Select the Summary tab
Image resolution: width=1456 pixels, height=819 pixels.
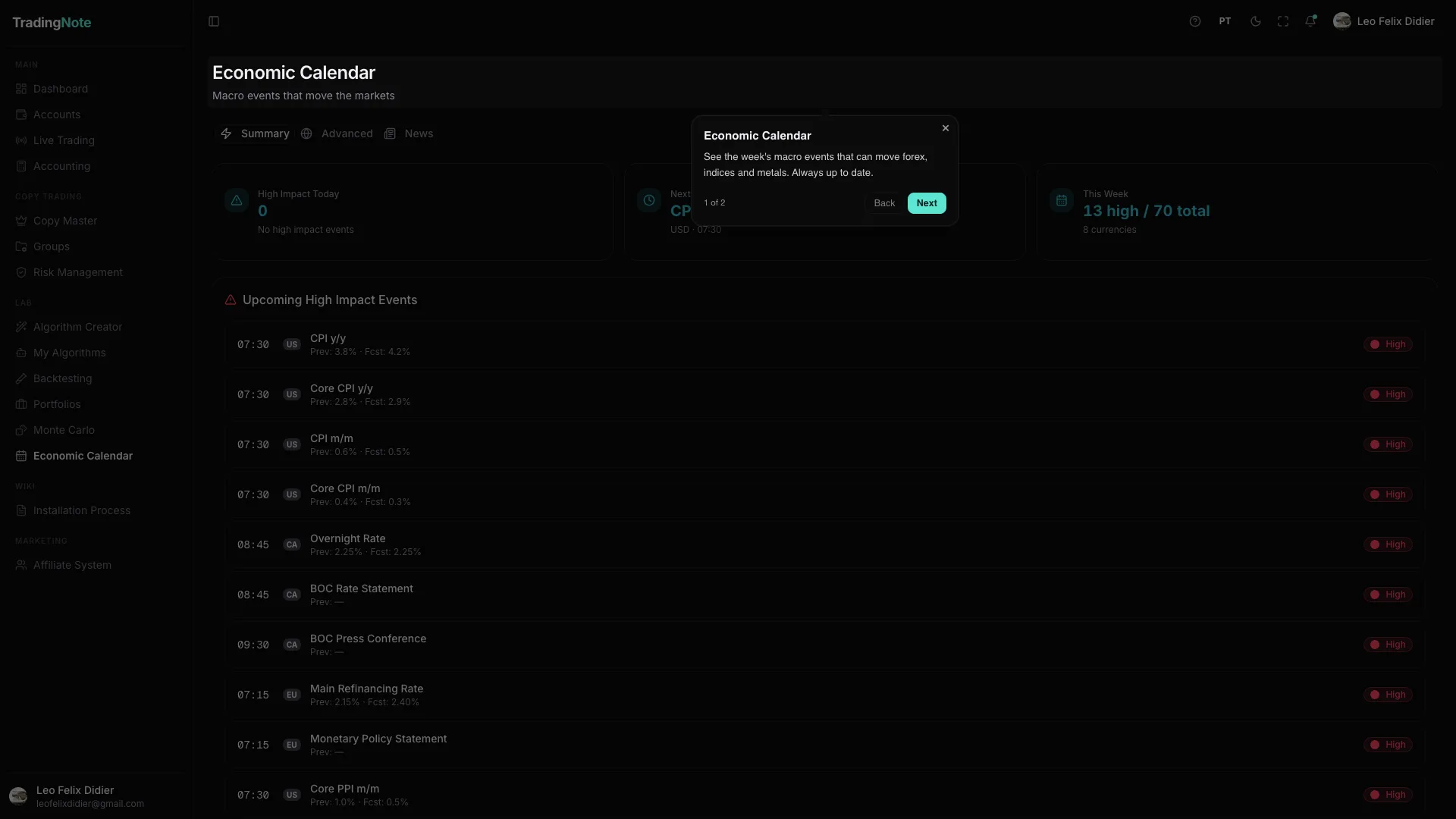[254, 133]
